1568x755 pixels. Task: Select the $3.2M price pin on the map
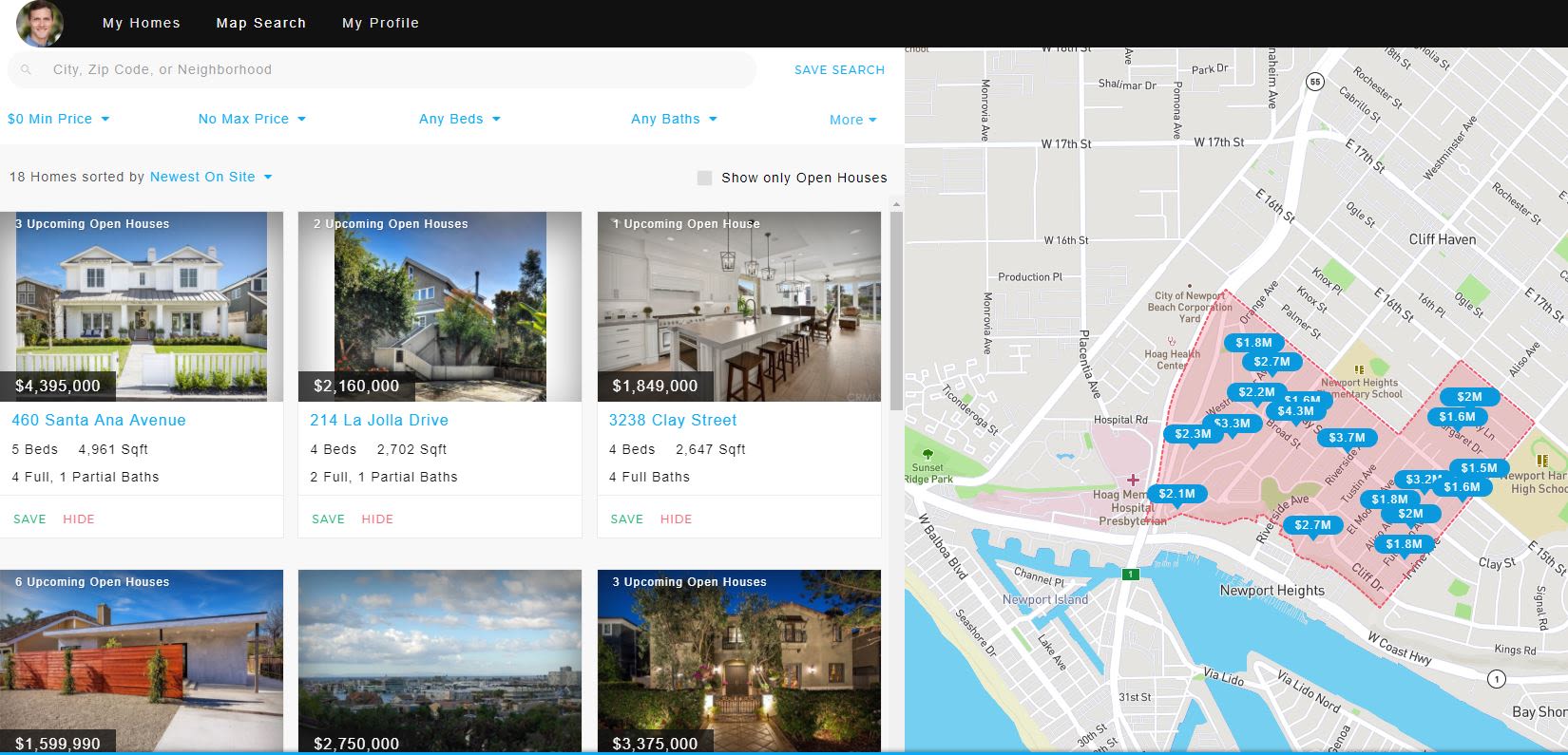coord(1422,480)
